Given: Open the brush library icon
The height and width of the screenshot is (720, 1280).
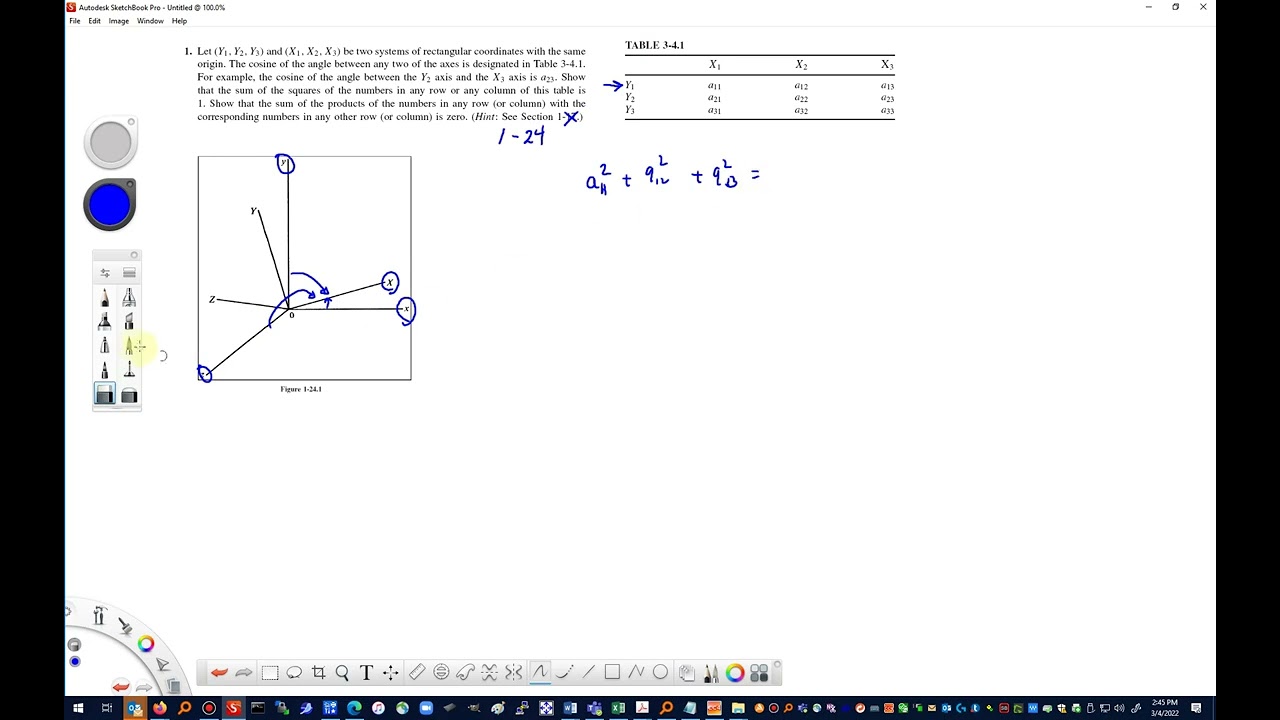Looking at the screenshot, I should [x=129, y=272].
